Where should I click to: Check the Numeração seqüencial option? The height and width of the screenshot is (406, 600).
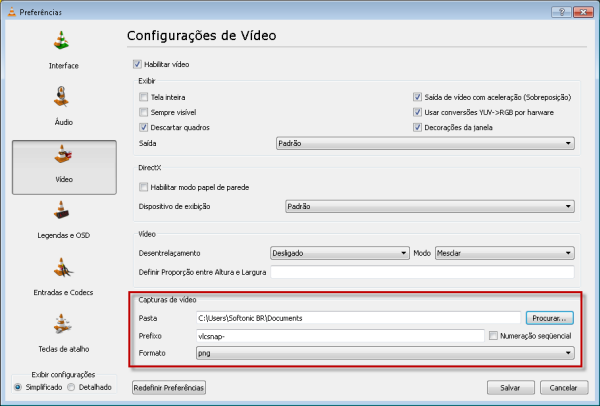coord(492,336)
